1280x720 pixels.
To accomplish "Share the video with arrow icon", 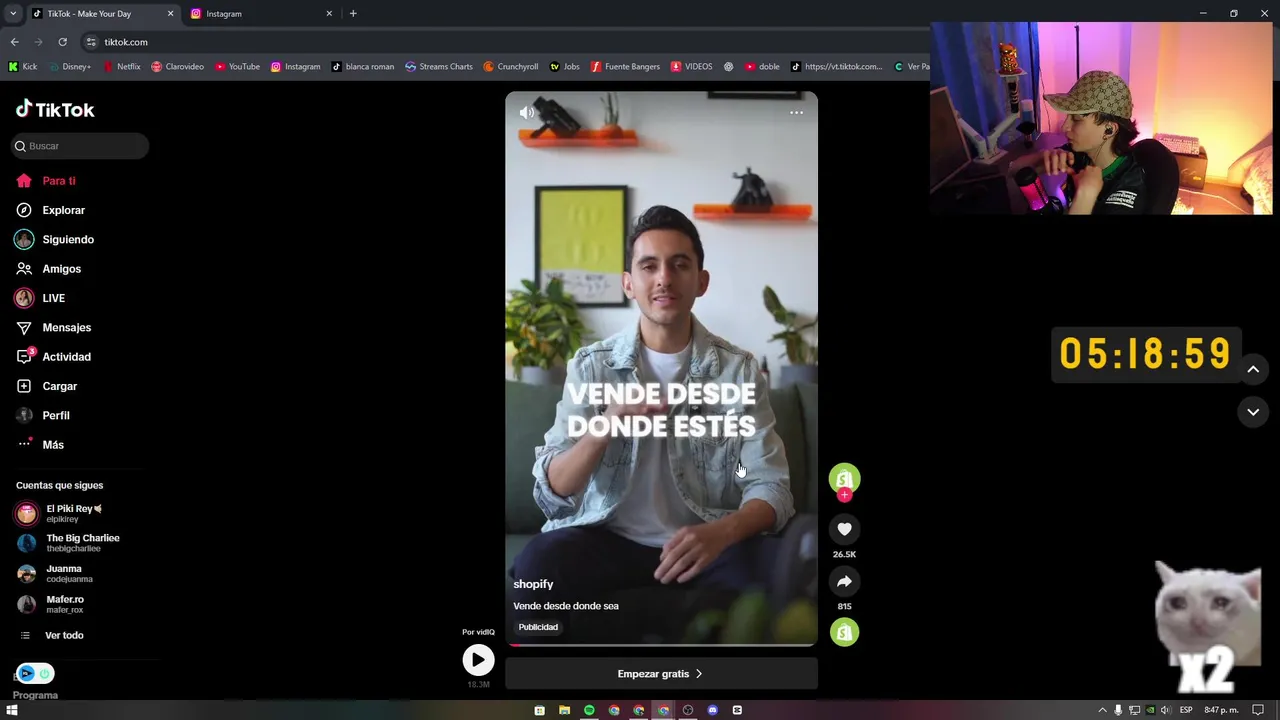I will pos(844,581).
